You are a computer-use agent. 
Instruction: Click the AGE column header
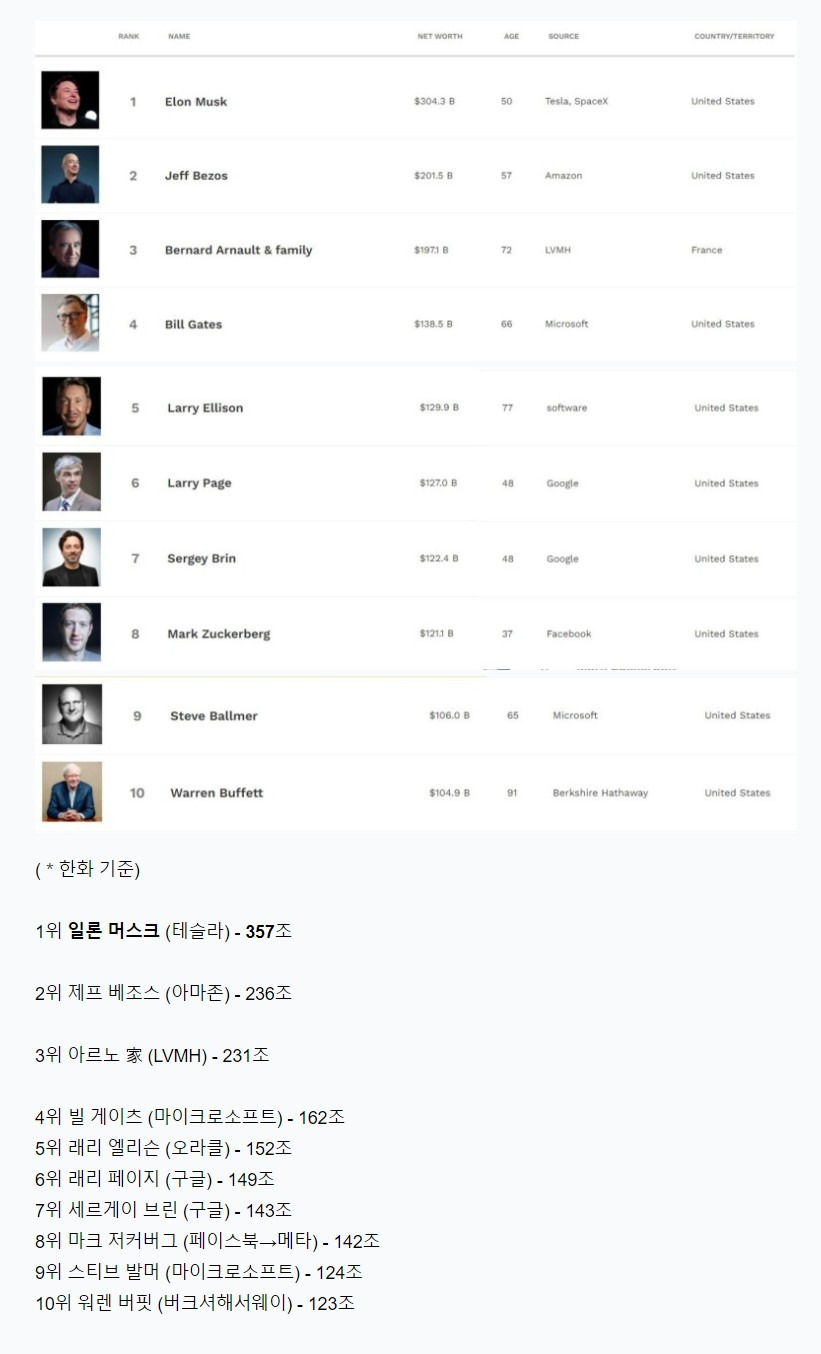point(511,36)
